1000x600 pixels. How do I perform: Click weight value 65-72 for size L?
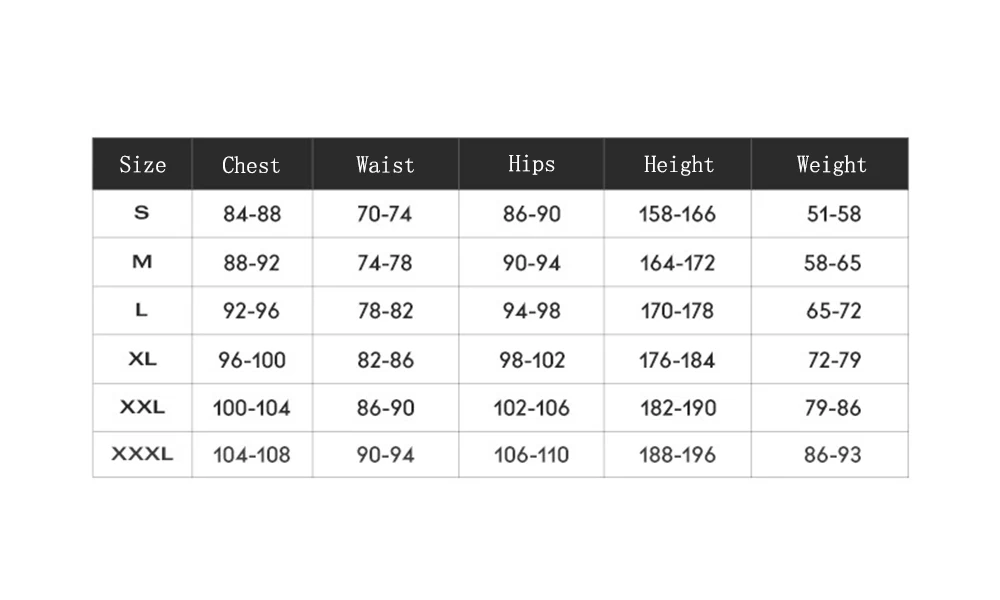833,311
